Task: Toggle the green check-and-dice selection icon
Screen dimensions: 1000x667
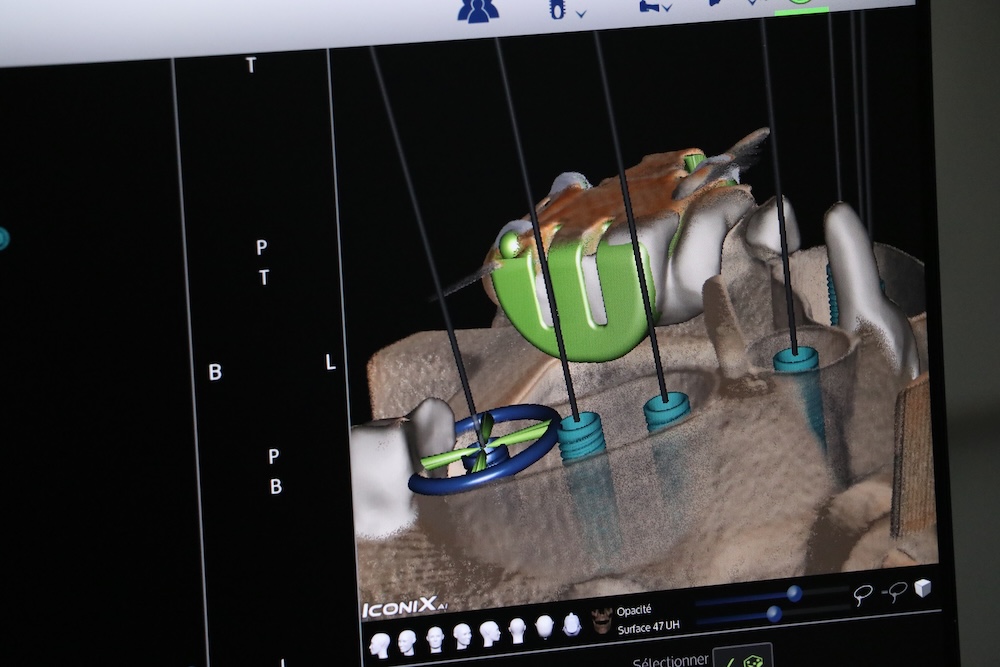Action: [743, 660]
